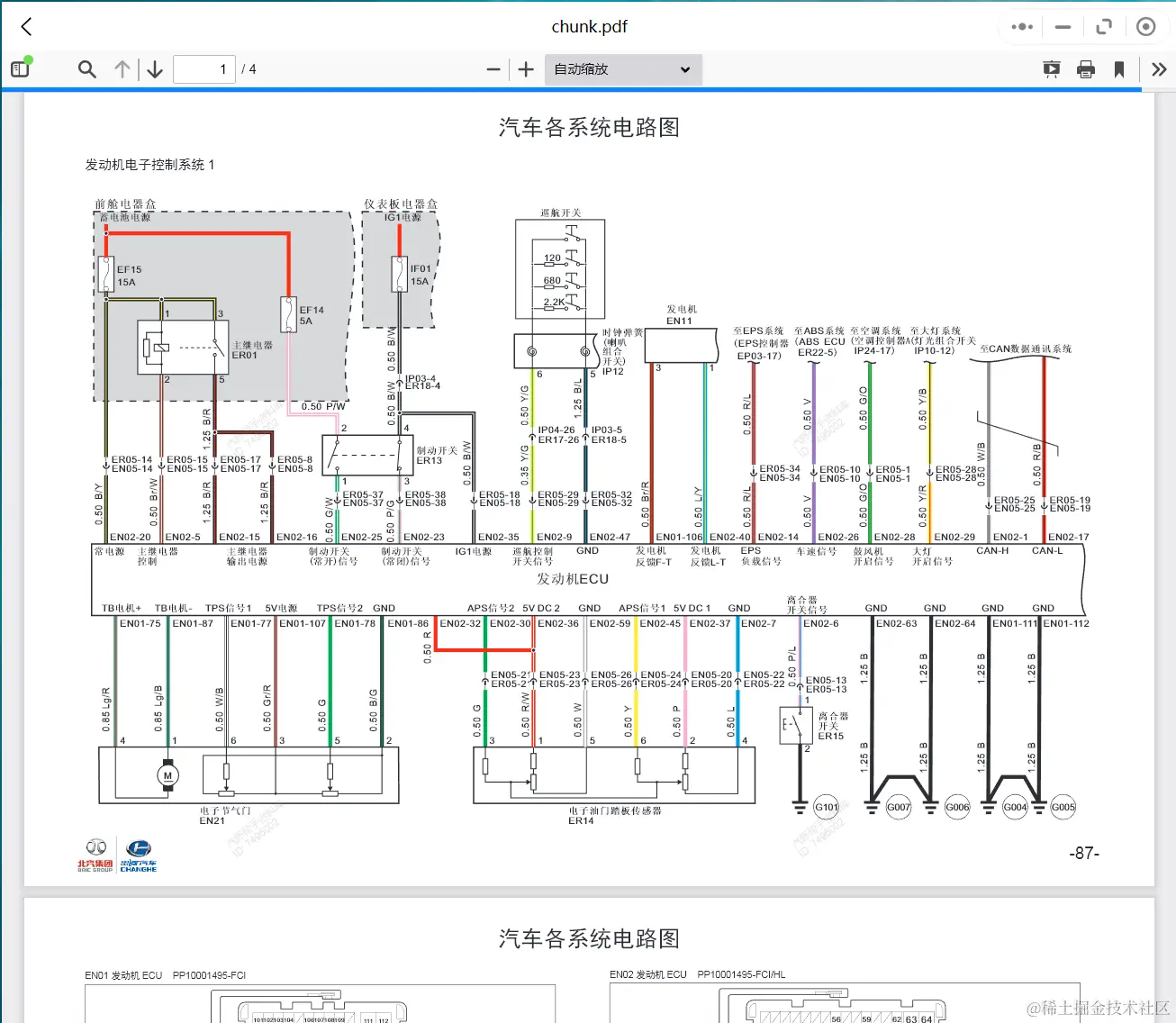The height and width of the screenshot is (1023, 1176).
Task: Zoom out with the minus button
Action: (x=493, y=69)
